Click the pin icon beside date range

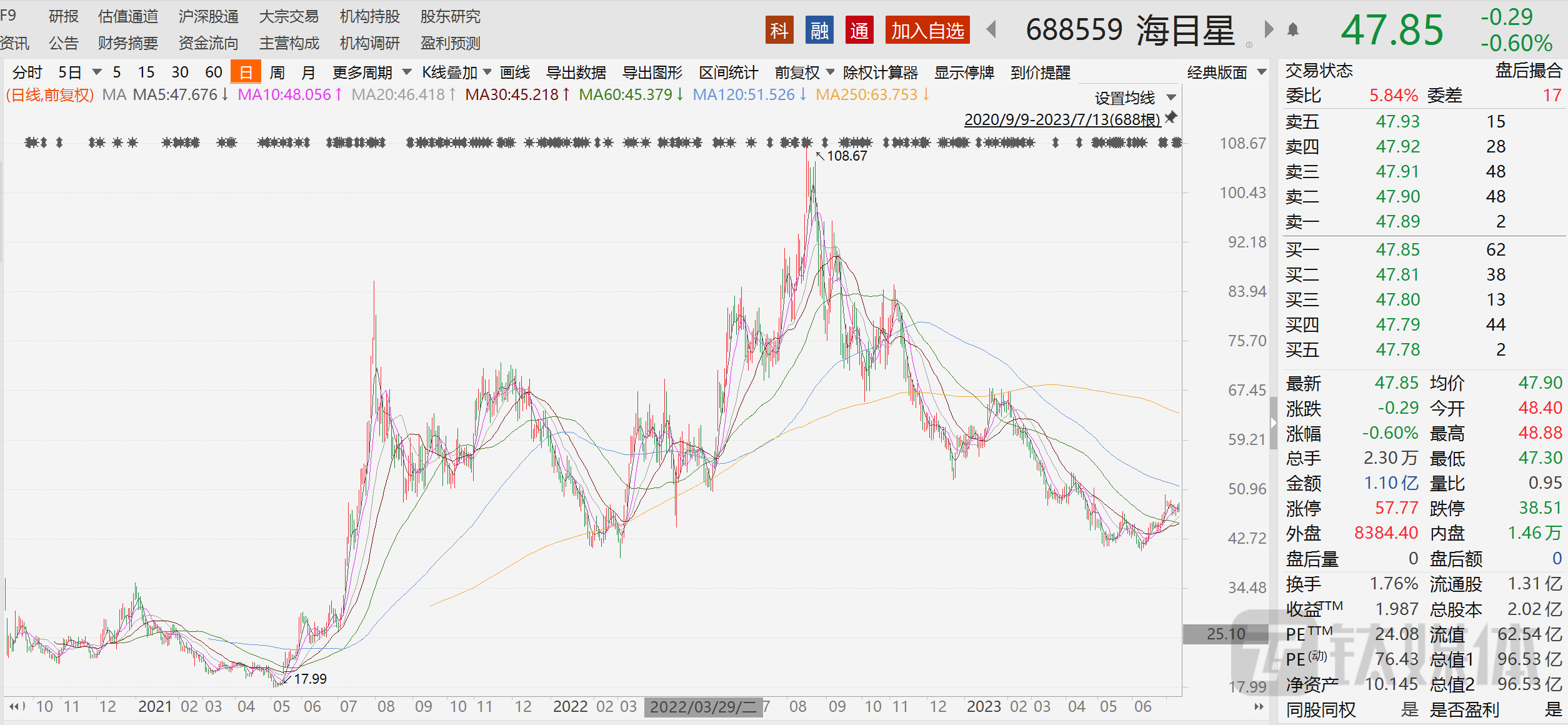[x=1171, y=117]
